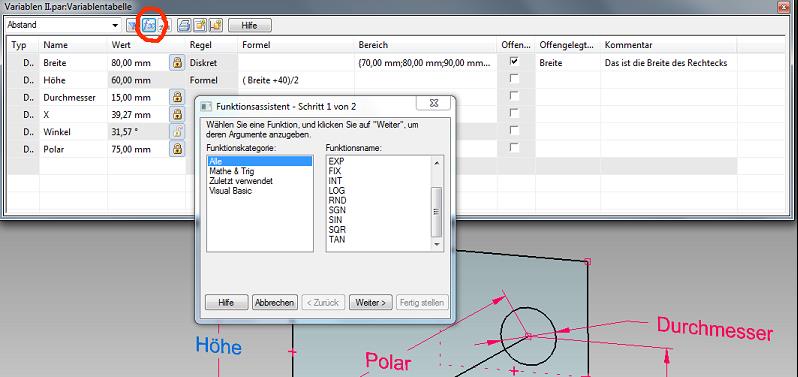Screen dimensions: 798x377
Task: Close the Funktionsassistent dialog with X
Action: click(x=433, y=103)
